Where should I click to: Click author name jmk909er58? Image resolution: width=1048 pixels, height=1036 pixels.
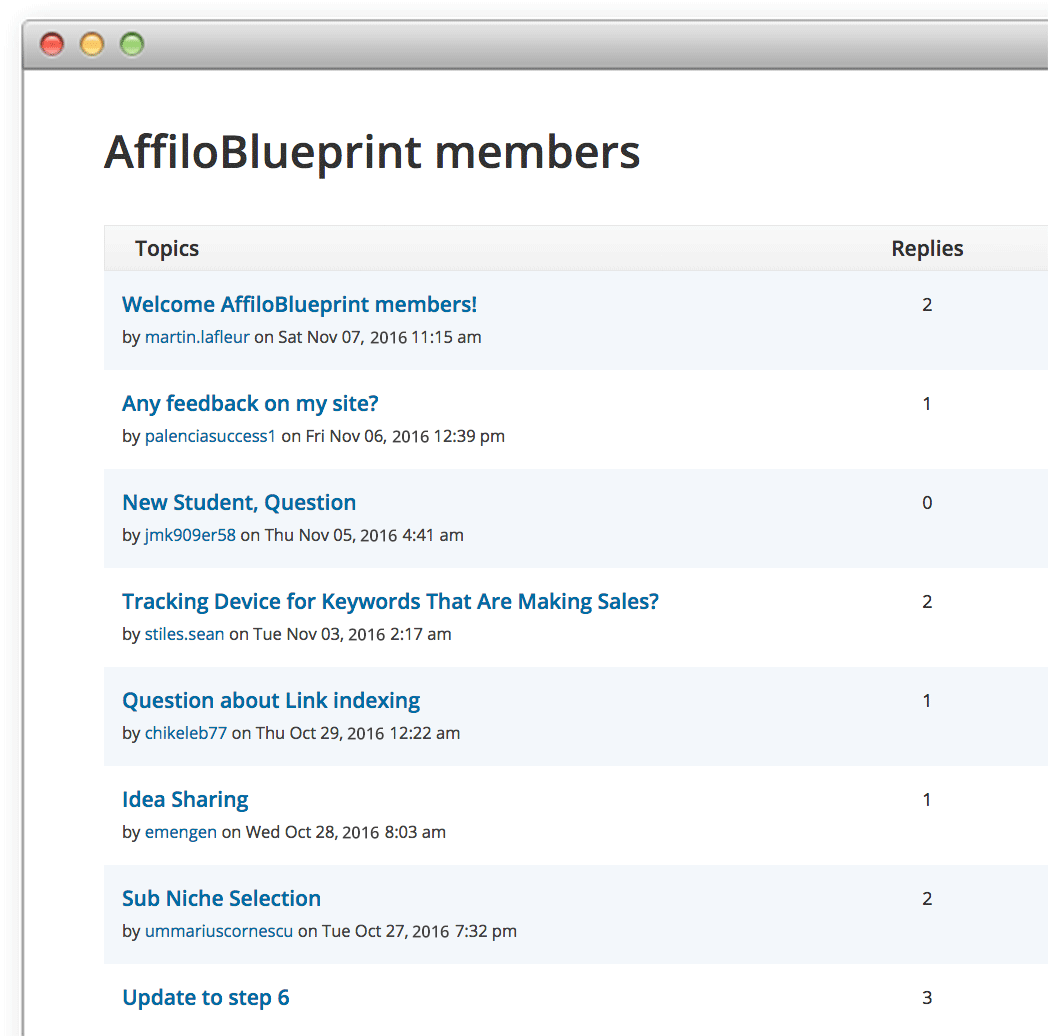point(190,535)
